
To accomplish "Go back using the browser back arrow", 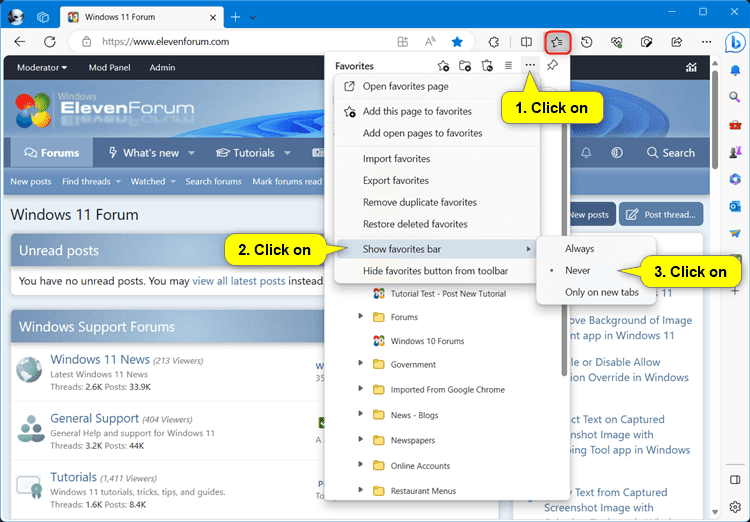I will (20, 42).
